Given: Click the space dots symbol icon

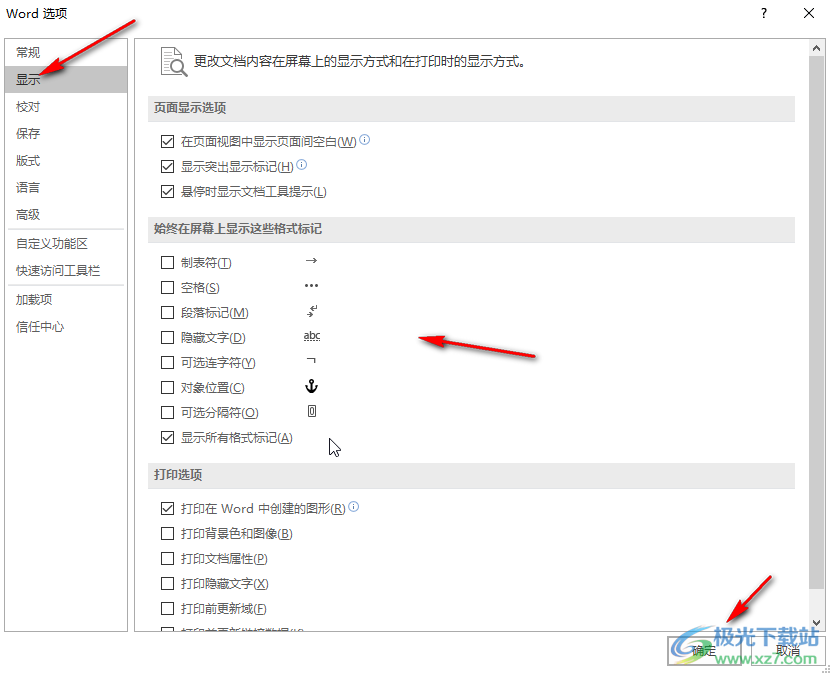Looking at the screenshot, I should point(311,286).
